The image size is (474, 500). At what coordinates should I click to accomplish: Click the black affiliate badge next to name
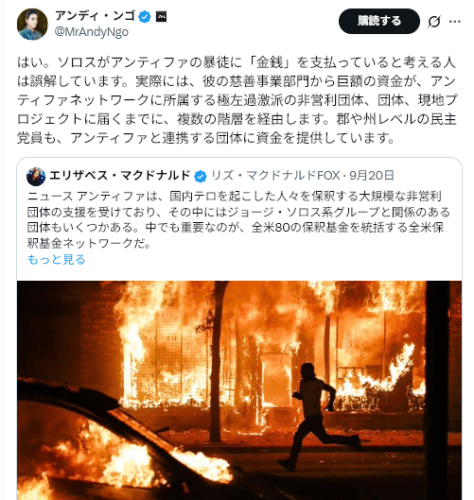point(161,16)
